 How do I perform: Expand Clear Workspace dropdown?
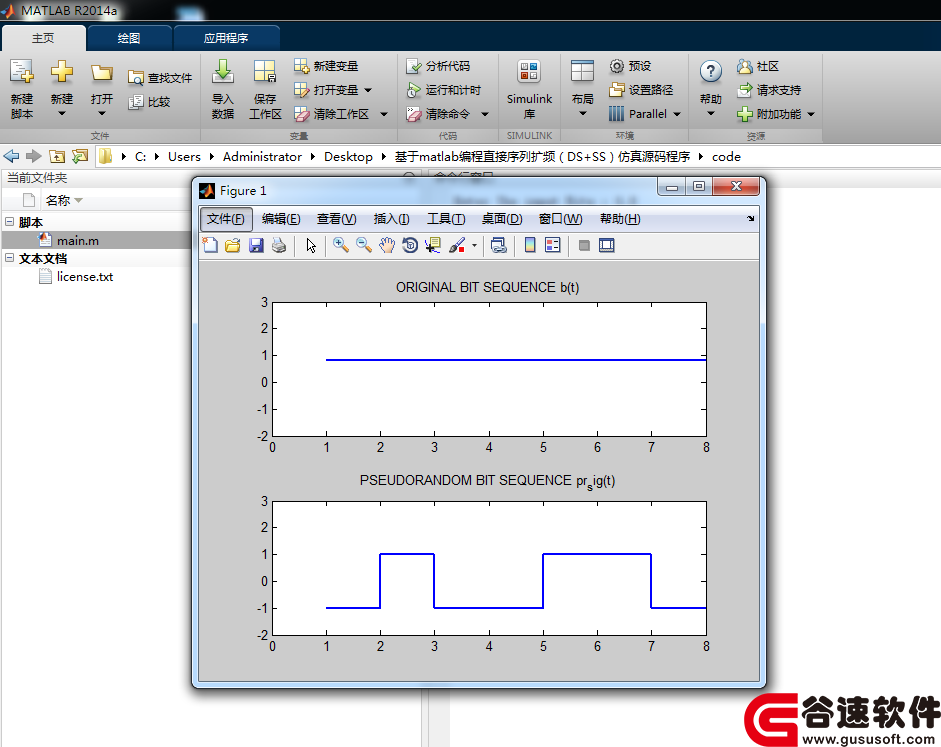[x=383, y=114]
